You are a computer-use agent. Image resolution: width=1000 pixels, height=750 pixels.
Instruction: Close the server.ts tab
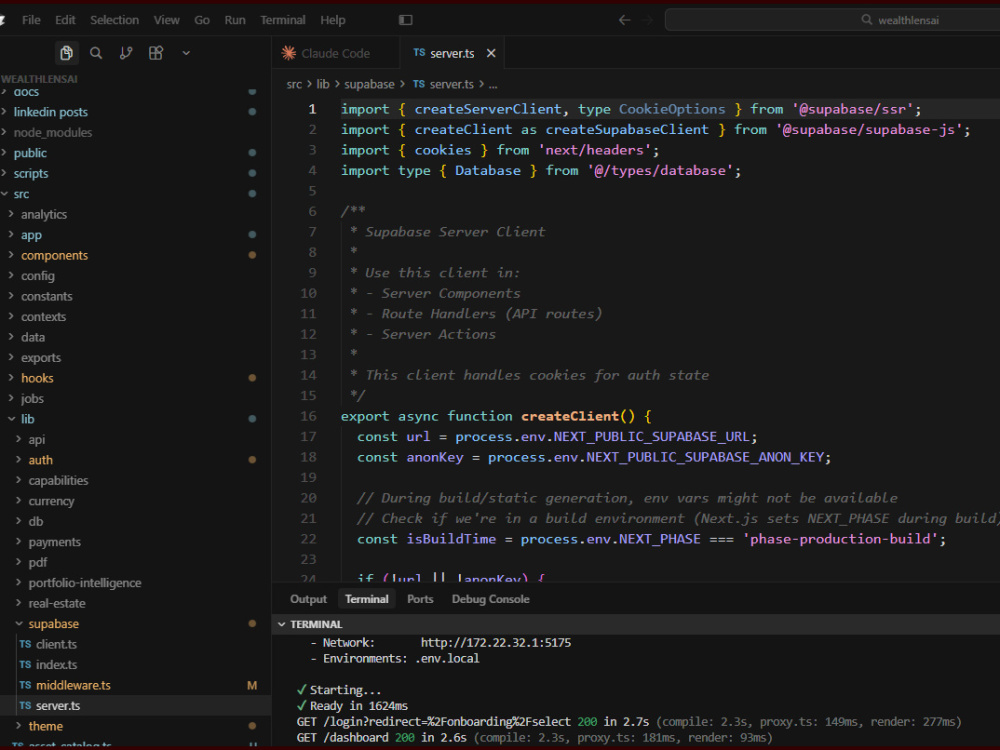click(491, 54)
